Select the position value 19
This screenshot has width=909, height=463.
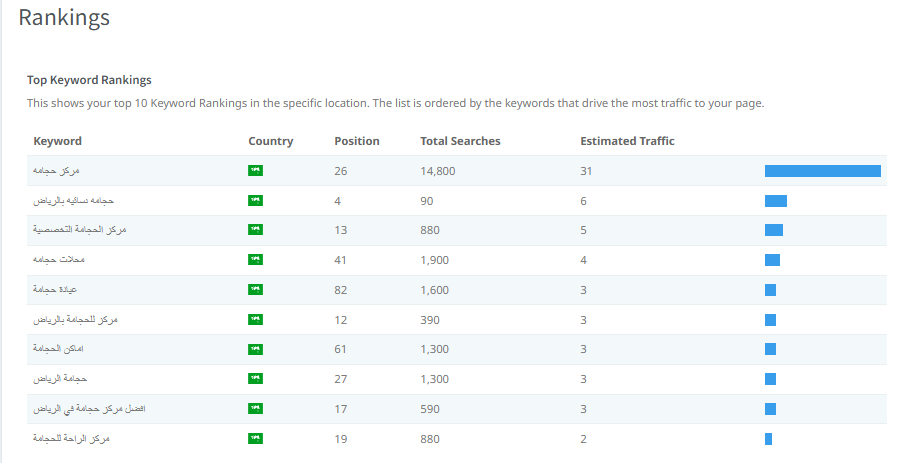tap(341, 439)
